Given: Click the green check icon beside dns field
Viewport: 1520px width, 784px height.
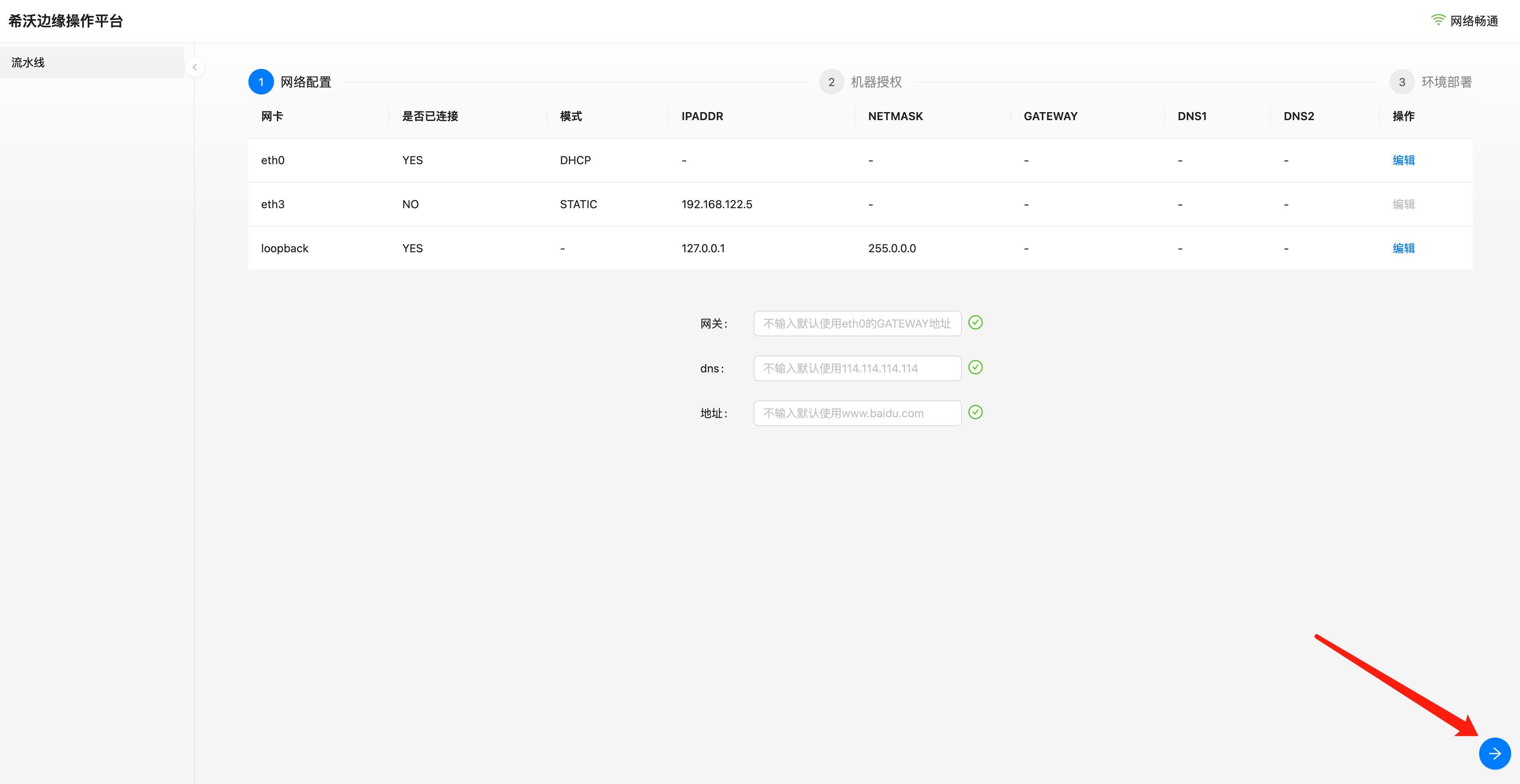Looking at the screenshot, I should 976,368.
